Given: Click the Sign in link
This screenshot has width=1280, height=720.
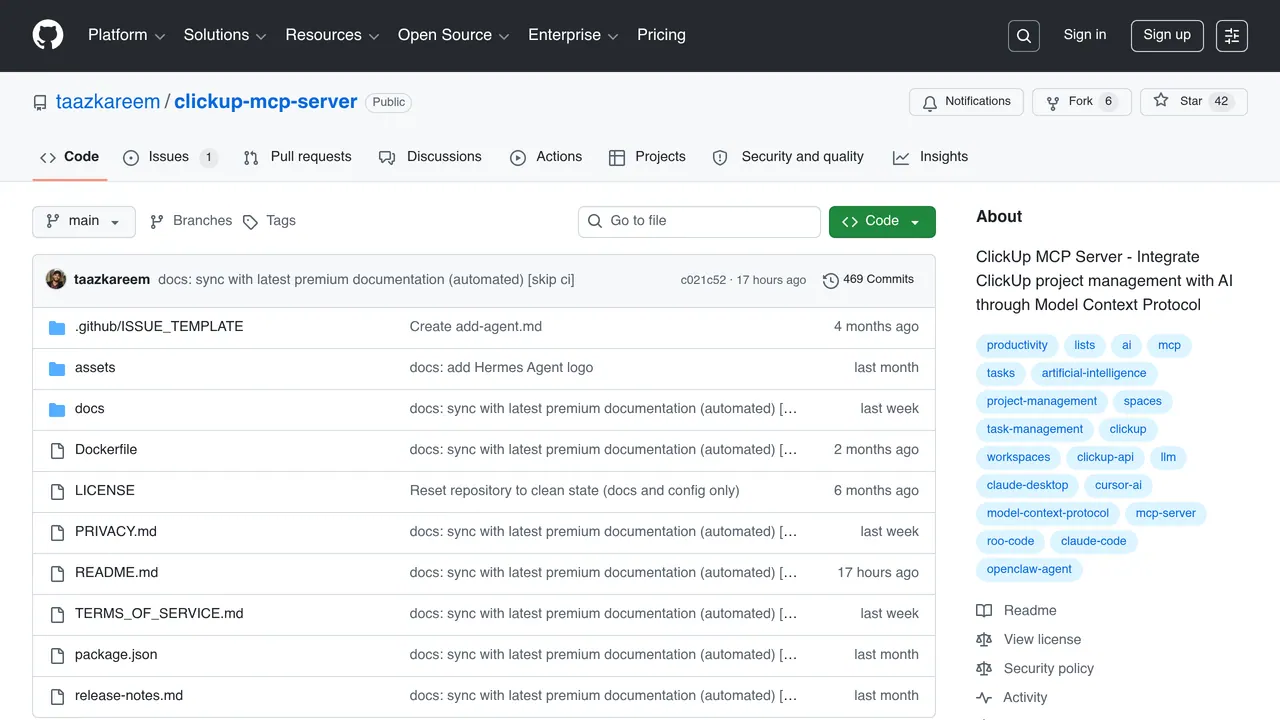Looking at the screenshot, I should (1085, 35).
